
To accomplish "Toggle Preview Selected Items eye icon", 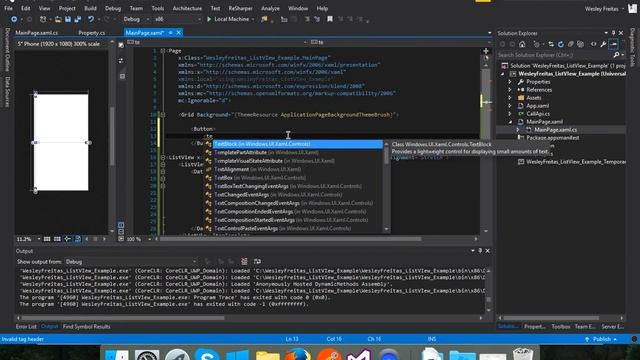I will (593, 44).
